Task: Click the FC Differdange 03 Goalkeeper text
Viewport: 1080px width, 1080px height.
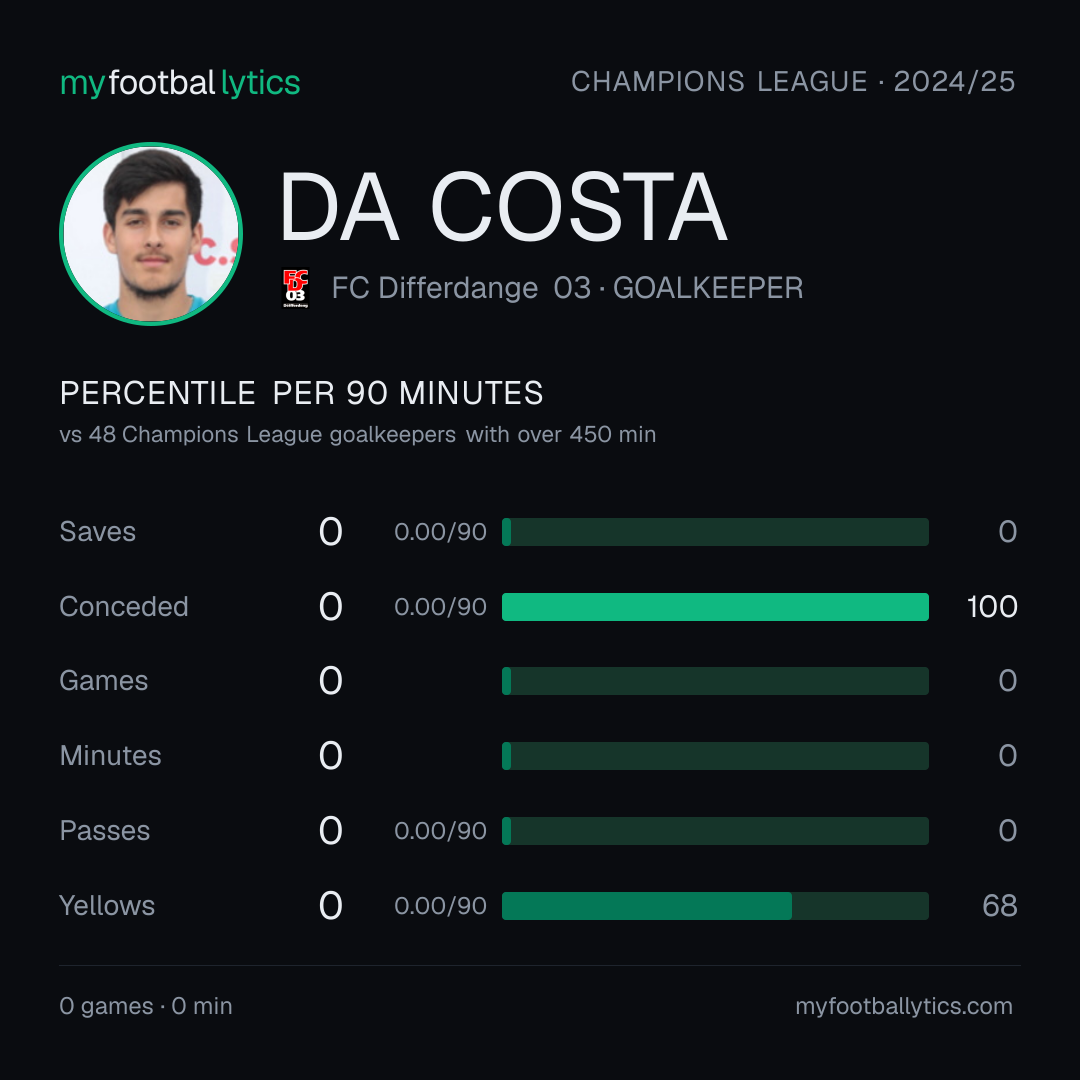Action: point(568,288)
